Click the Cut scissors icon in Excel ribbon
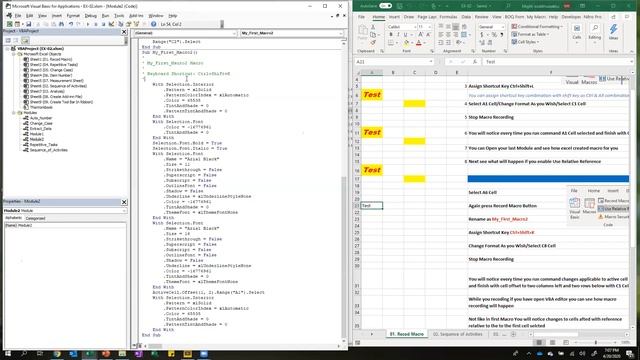Viewport: 640px width, 360px height. click(x=373, y=27)
